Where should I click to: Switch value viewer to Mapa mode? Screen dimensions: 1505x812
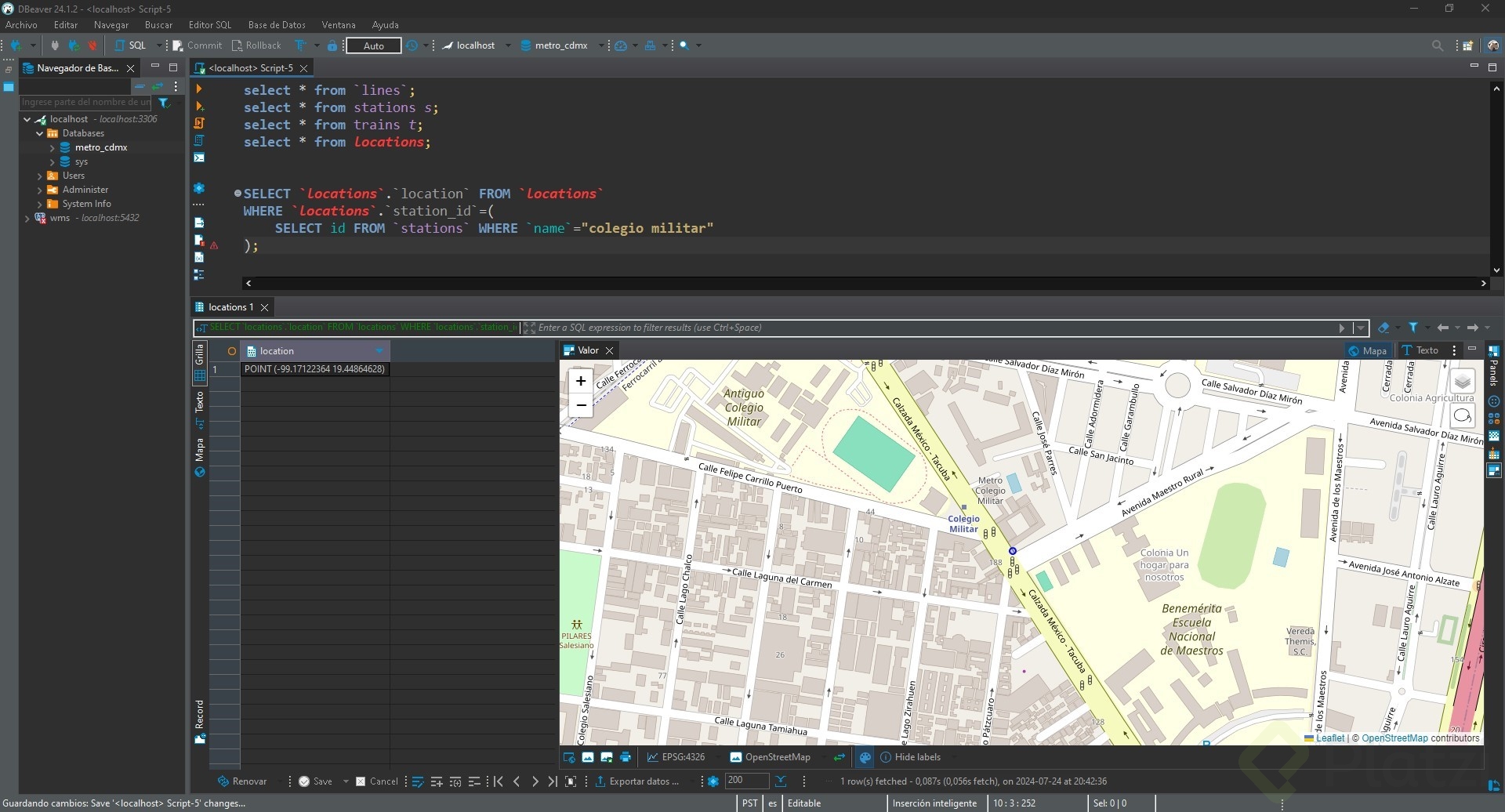coord(1367,350)
